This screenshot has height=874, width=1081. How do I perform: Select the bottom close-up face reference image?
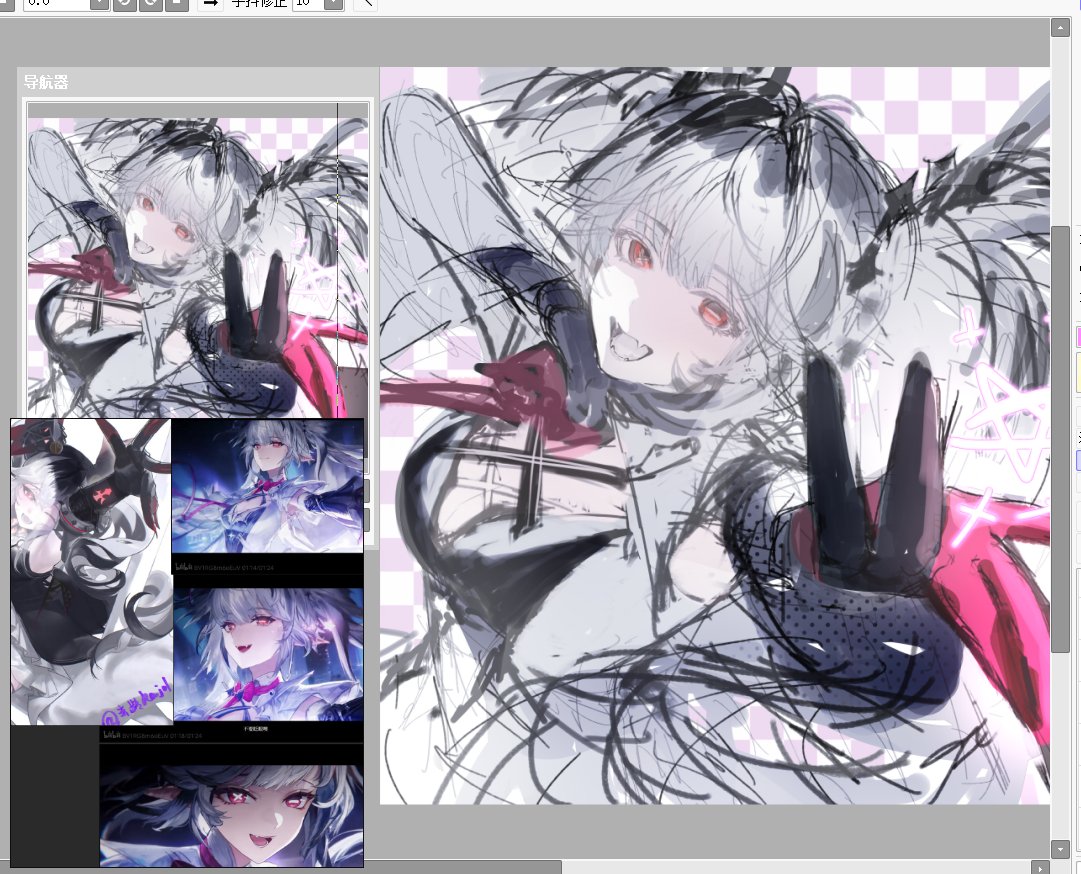click(232, 815)
